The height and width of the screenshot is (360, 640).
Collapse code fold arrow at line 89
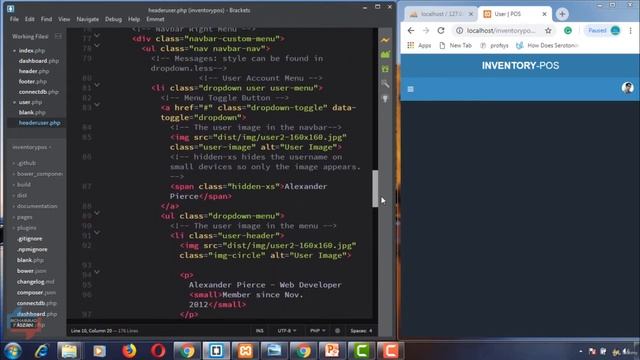point(97,213)
